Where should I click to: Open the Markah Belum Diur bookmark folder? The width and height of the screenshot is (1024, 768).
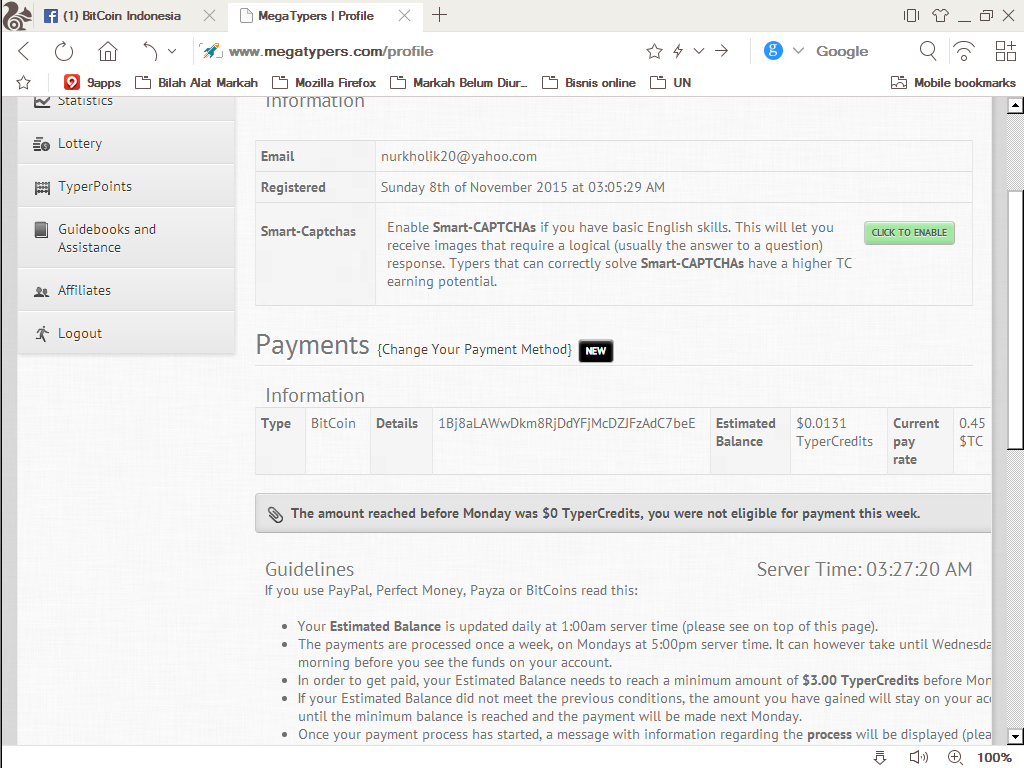pyautogui.click(x=458, y=82)
